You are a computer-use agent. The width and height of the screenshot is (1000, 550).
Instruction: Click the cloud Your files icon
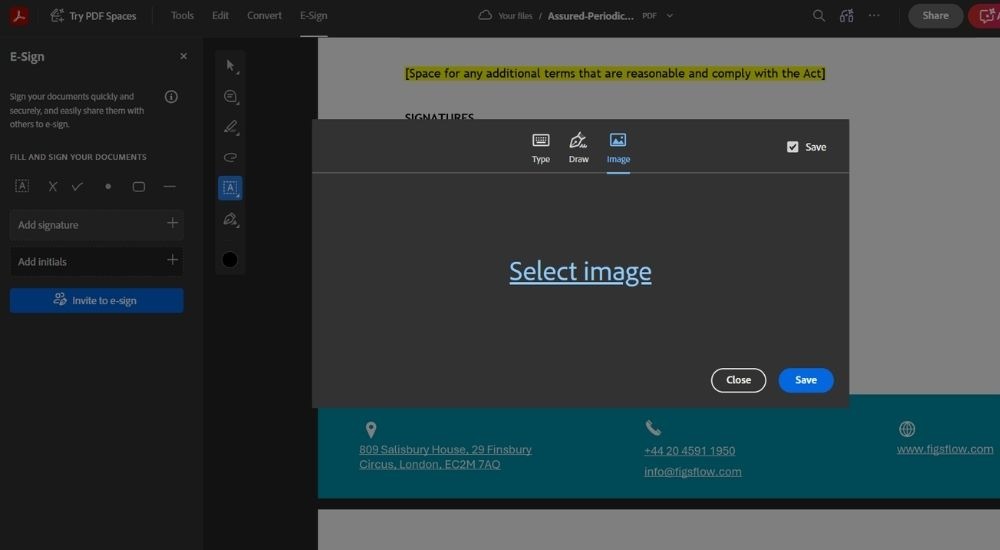[485, 15]
